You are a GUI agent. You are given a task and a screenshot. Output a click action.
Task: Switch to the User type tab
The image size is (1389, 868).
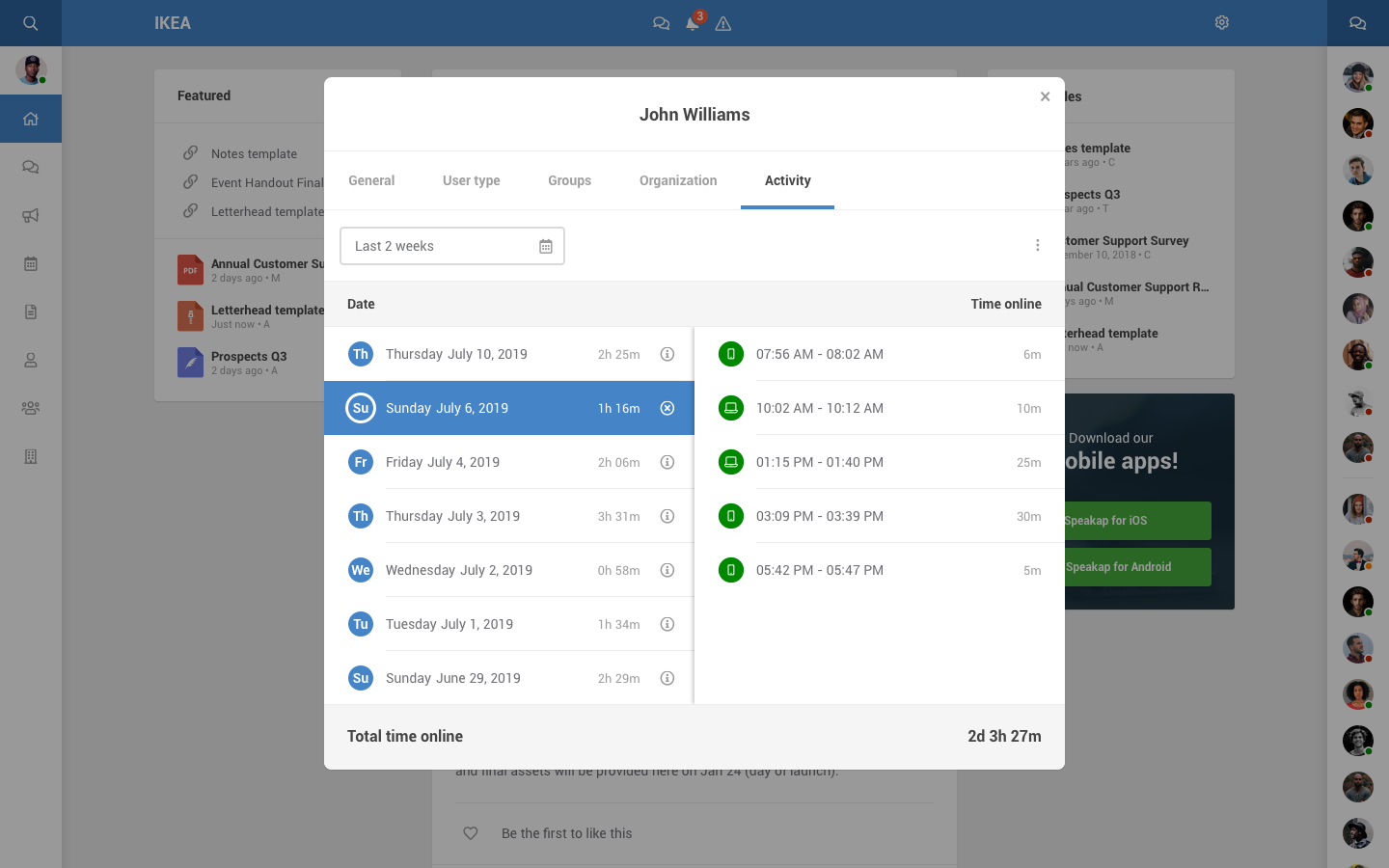coord(472,180)
